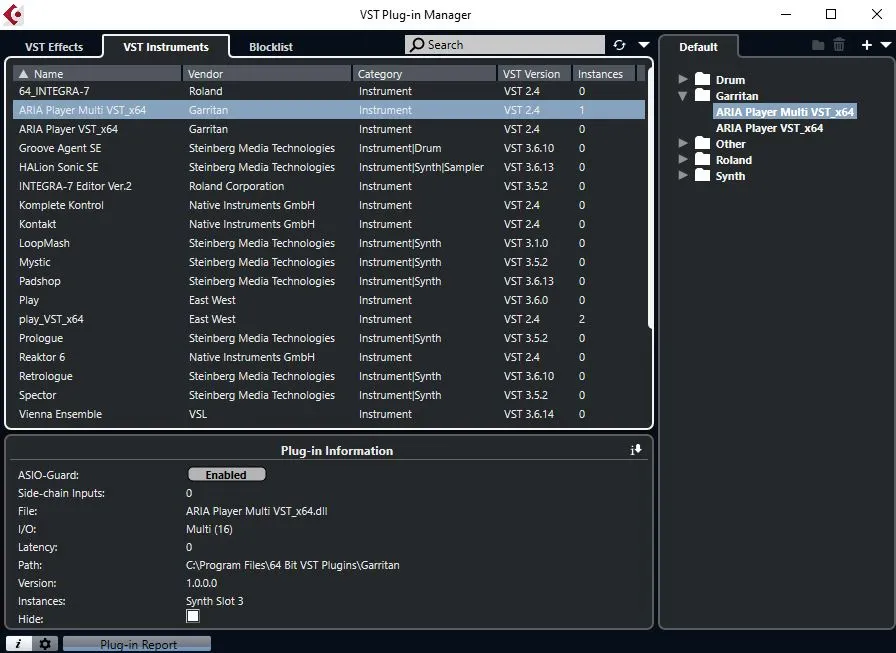Open the collections dropdown arrow beside plus
The width and height of the screenshot is (896, 653).
click(x=885, y=45)
